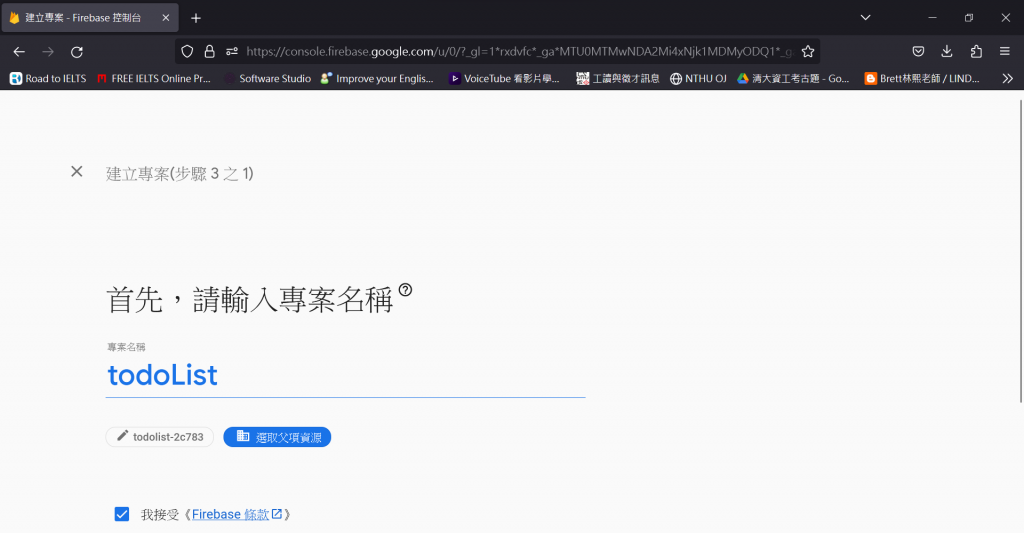This screenshot has height=533, width=1024.
Task: Open a new browser tab
Action: click(x=196, y=18)
